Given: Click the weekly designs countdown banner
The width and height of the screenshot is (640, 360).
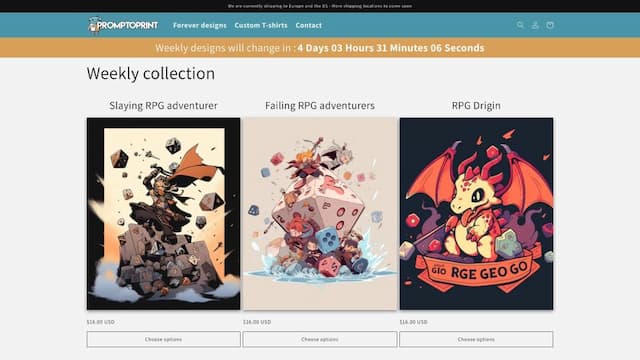Looking at the screenshot, I should click(x=320, y=48).
